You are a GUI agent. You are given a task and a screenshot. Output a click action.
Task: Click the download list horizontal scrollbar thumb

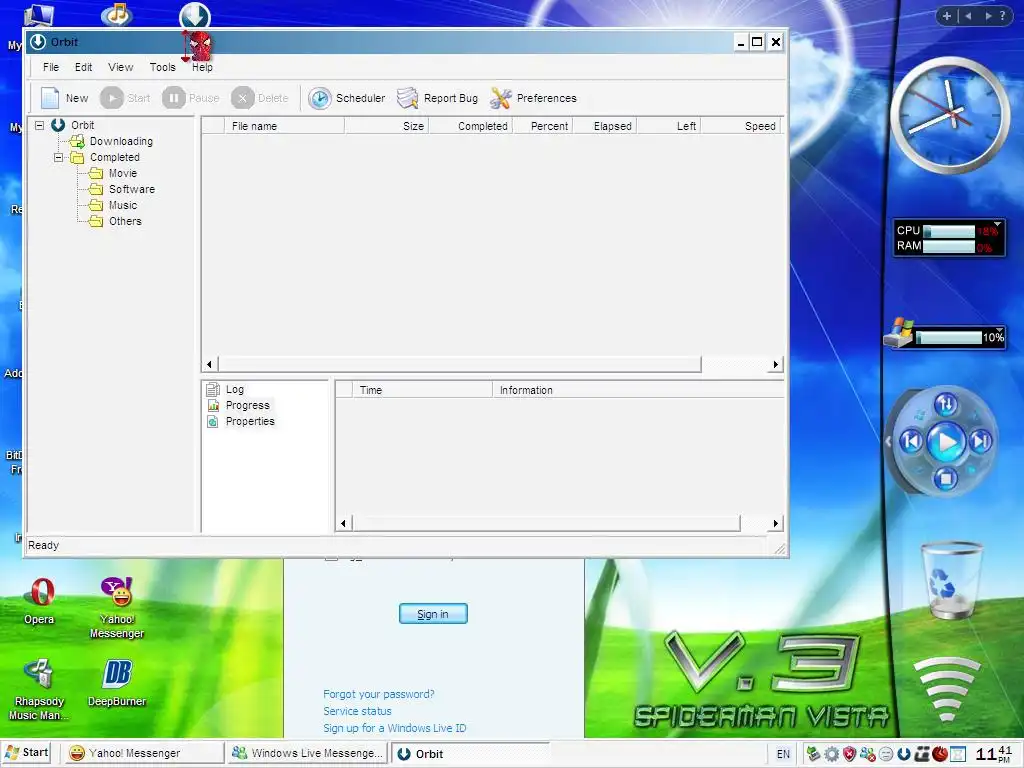pos(459,364)
